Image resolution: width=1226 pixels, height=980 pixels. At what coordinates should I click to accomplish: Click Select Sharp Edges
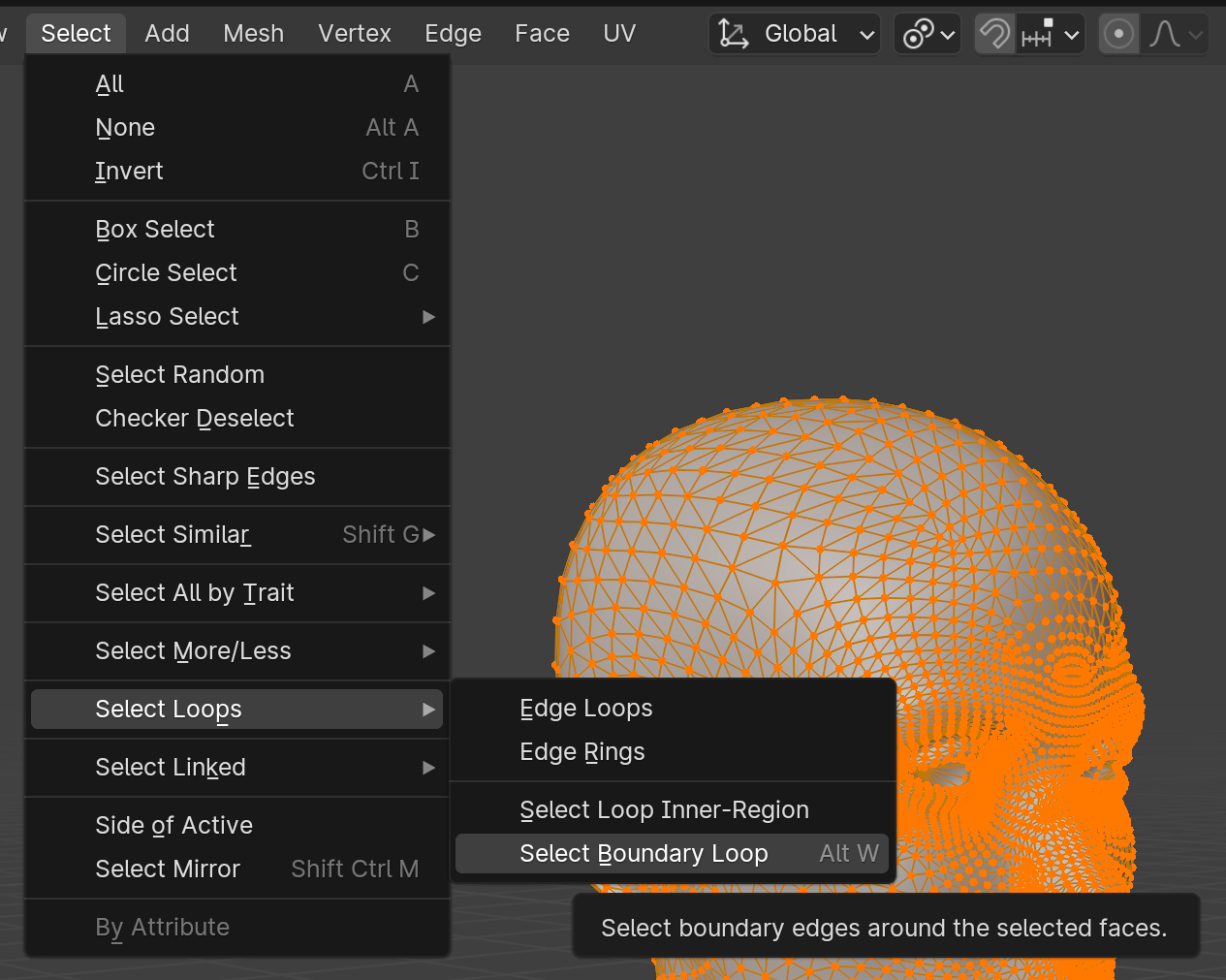pos(204,477)
